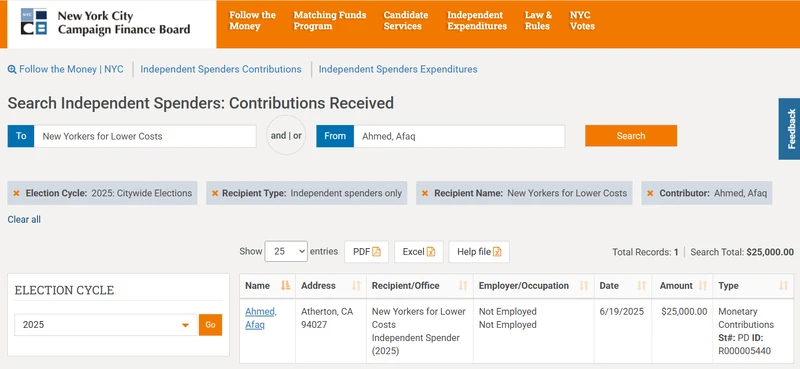Open the Election Cycle 2025 dropdown
Viewport: 800px width, 369px height.
point(106,325)
